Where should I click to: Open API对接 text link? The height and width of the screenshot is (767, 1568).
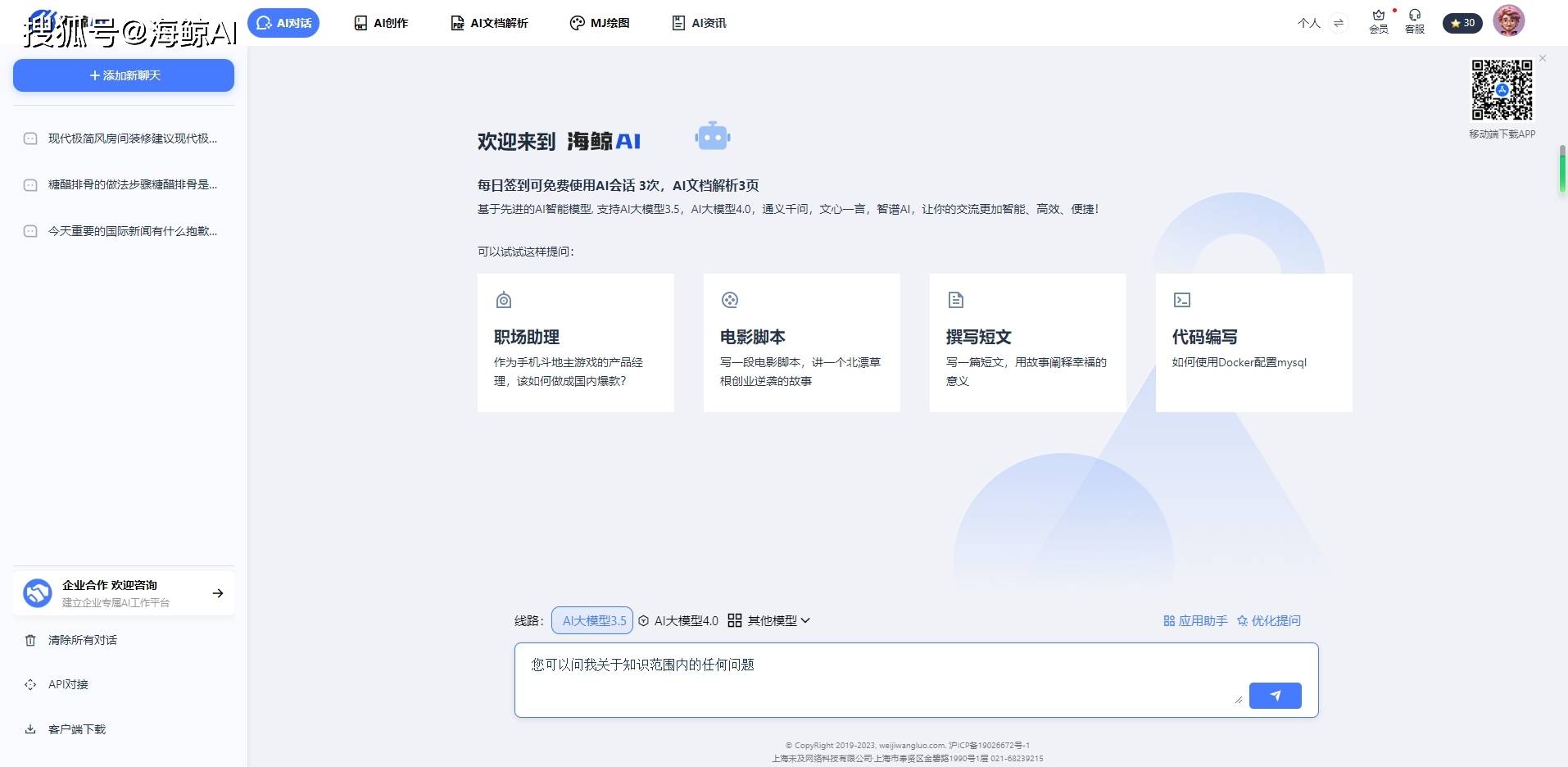pyautogui.click(x=68, y=684)
